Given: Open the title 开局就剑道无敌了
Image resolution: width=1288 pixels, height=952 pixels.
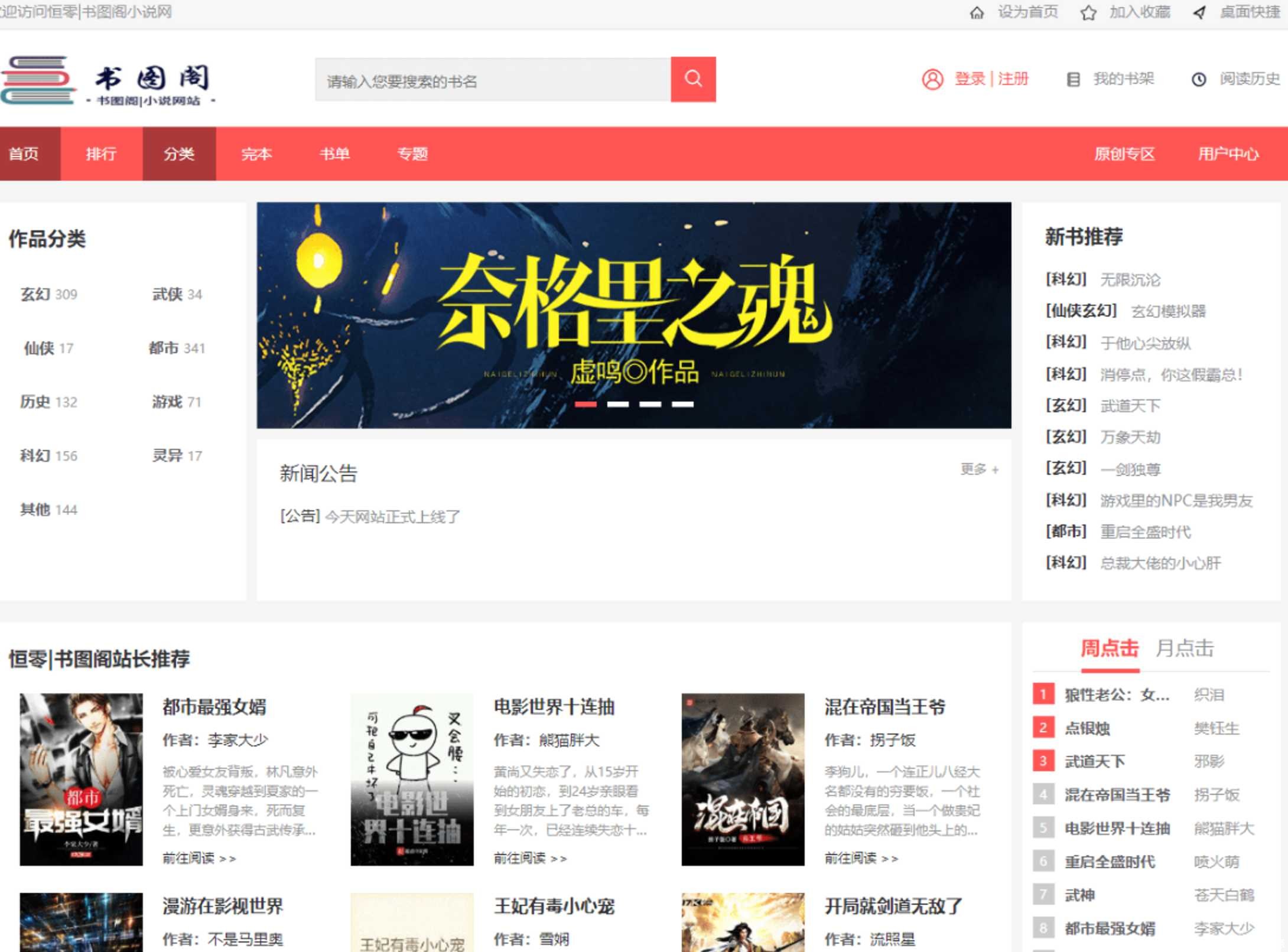Looking at the screenshot, I should click(x=893, y=906).
